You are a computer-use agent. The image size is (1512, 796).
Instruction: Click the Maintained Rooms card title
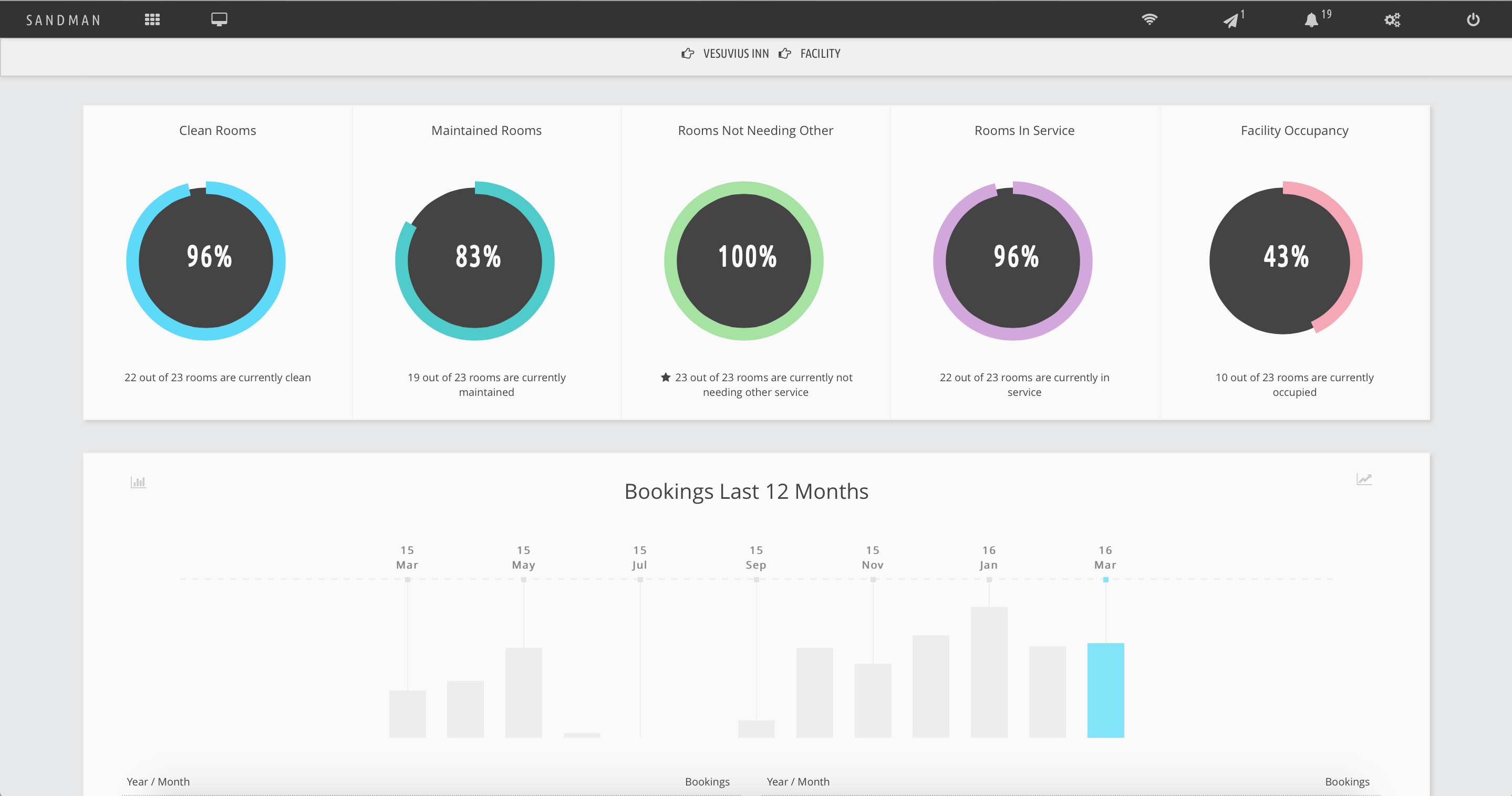click(486, 130)
